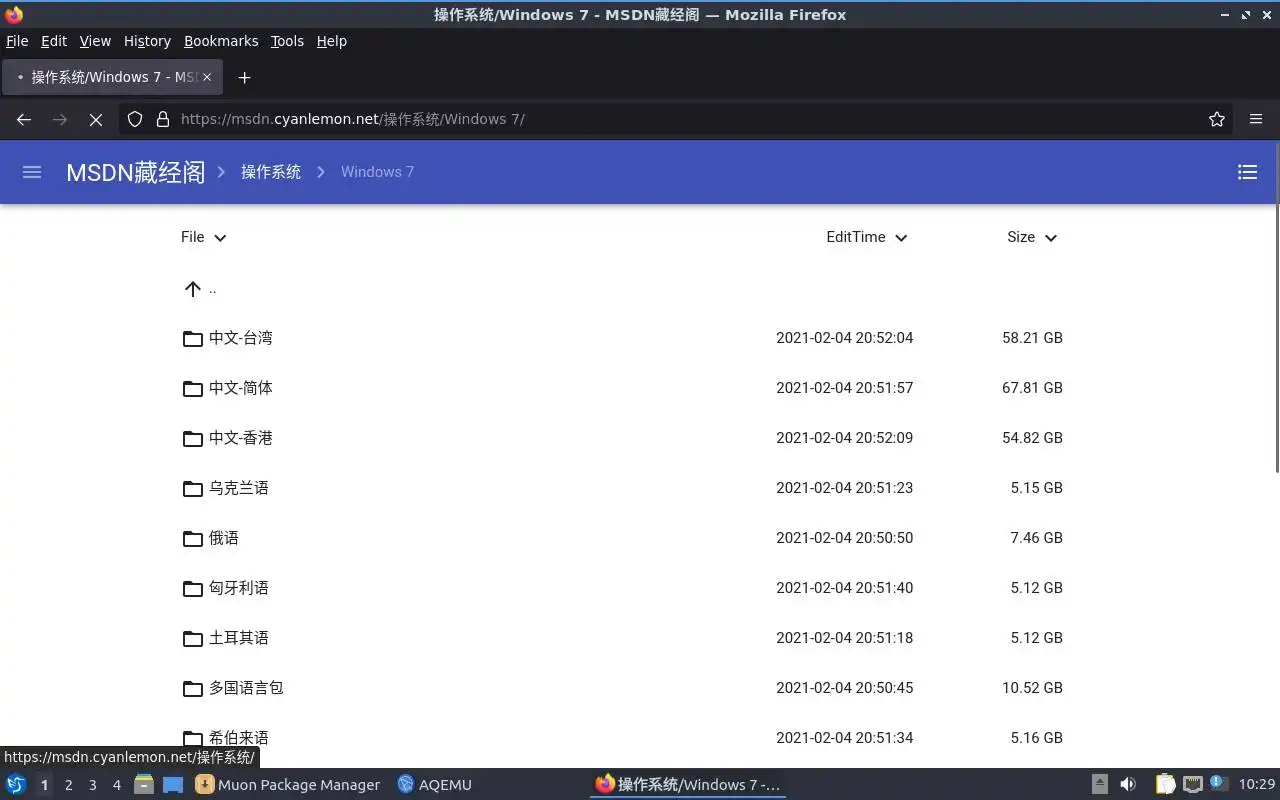Click folder icon beside 中文-台湾
This screenshot has width=1280, height=800.
(193, 338)
